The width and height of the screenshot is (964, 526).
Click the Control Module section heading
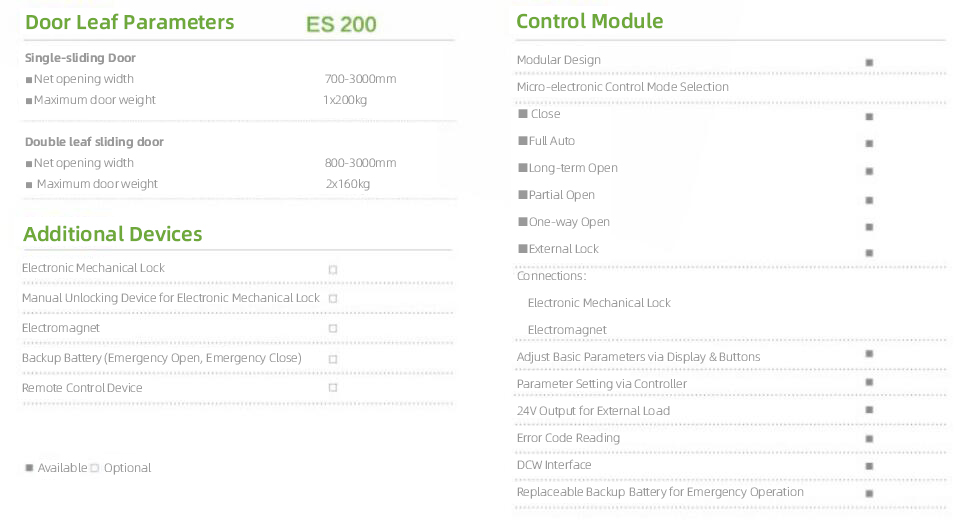pos(589,21)
